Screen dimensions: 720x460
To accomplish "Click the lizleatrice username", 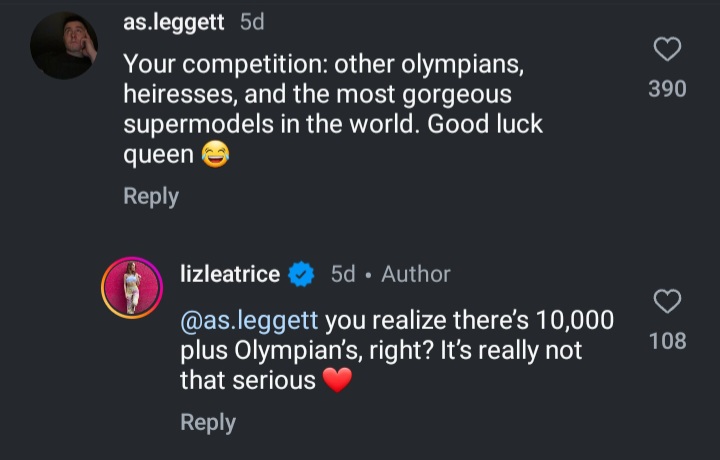I will pos(229,274).
